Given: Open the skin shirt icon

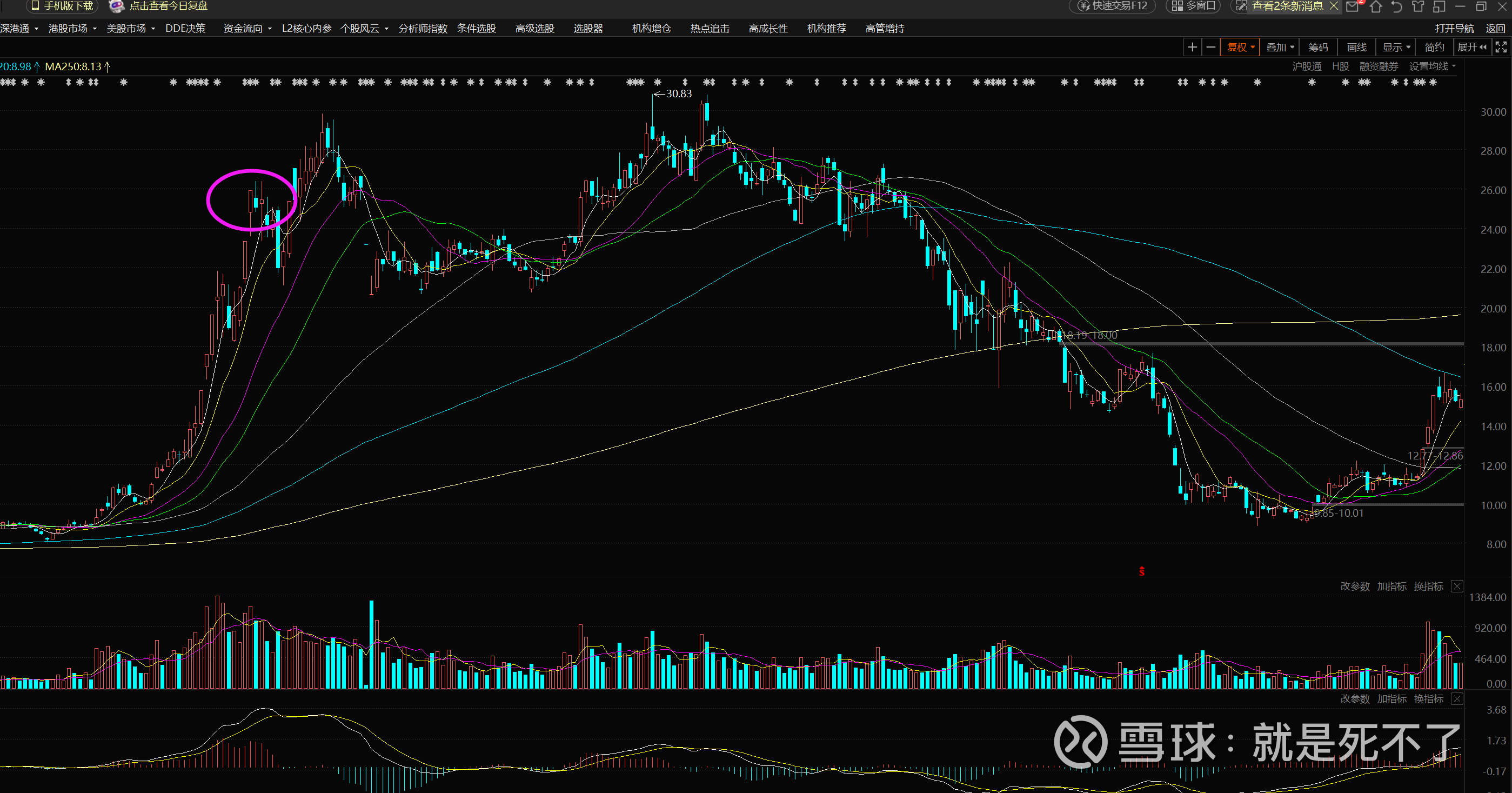Looking at the screenshot, I should 1418,6.
